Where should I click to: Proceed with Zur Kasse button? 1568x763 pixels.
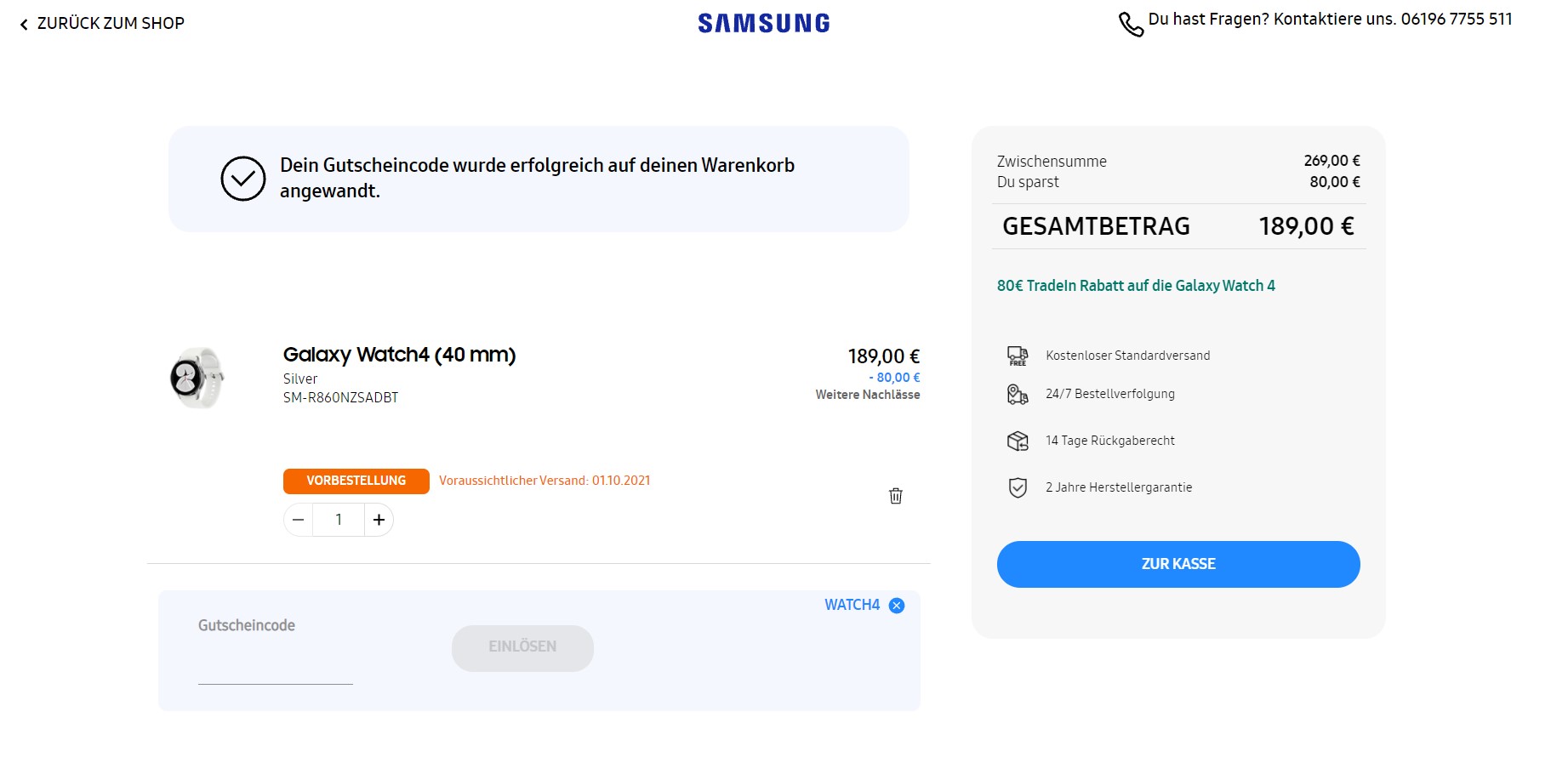[1178, 564]
